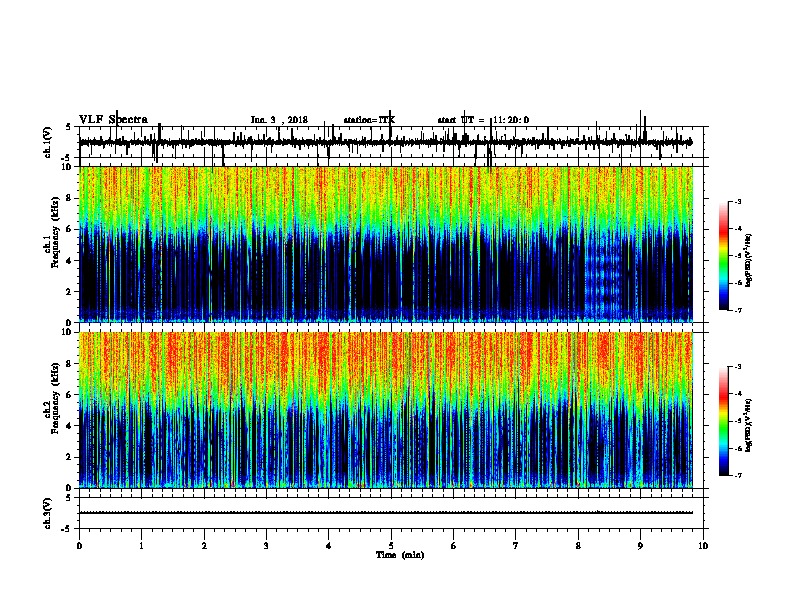Viewport: 792px width, 612px height.
Task: Click the ch.2 spectrogram colorbar
Action: click(724, 421)
